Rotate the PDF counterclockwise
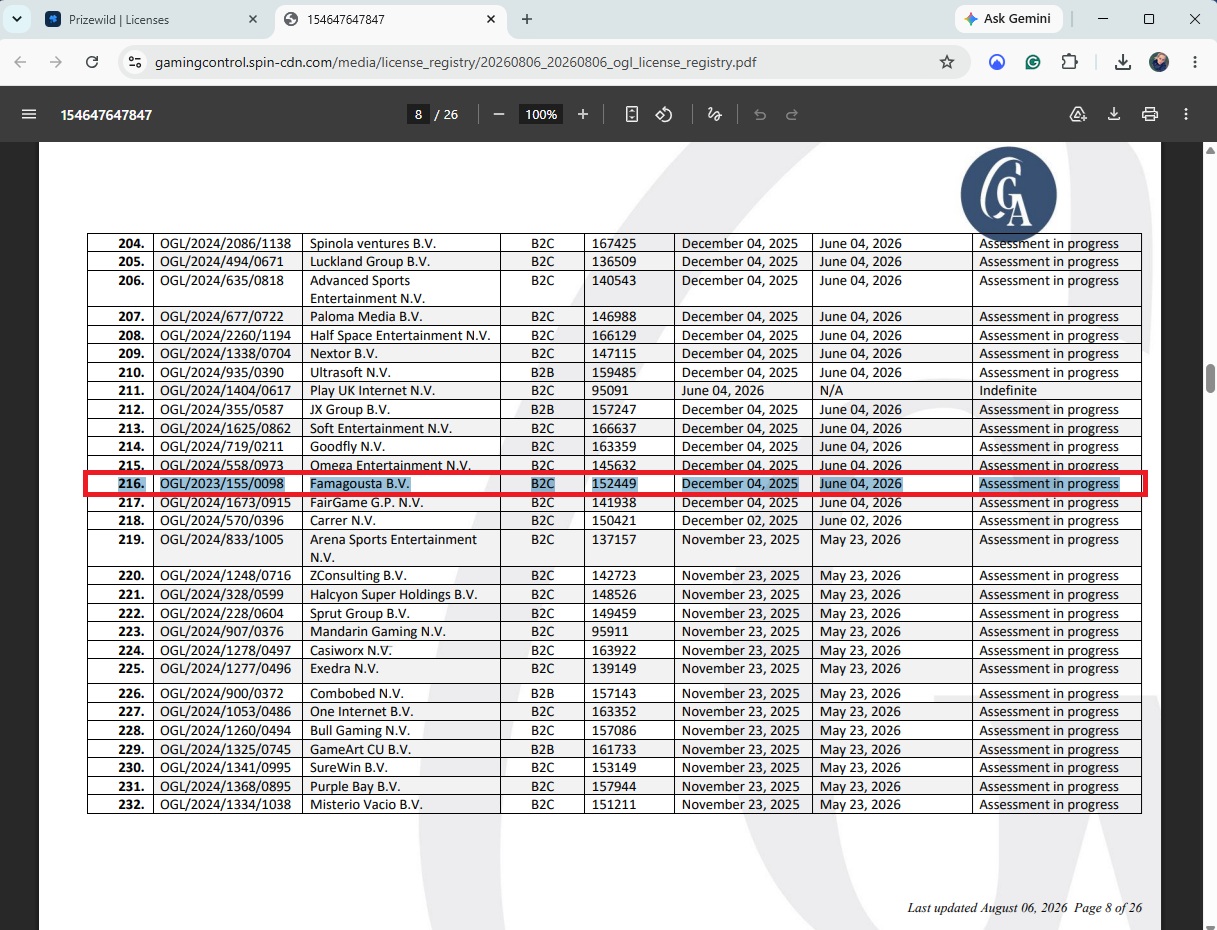Viewport: 1217px width, 930px height. click(664, 114)
